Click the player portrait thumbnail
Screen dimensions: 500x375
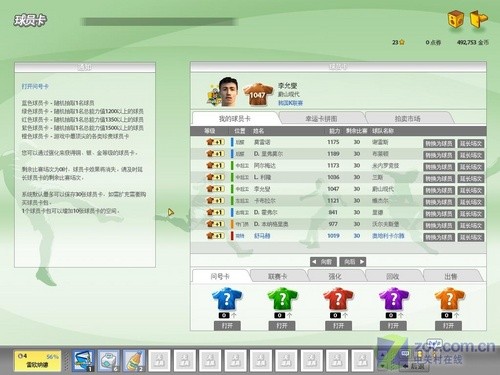coord(228,92)
